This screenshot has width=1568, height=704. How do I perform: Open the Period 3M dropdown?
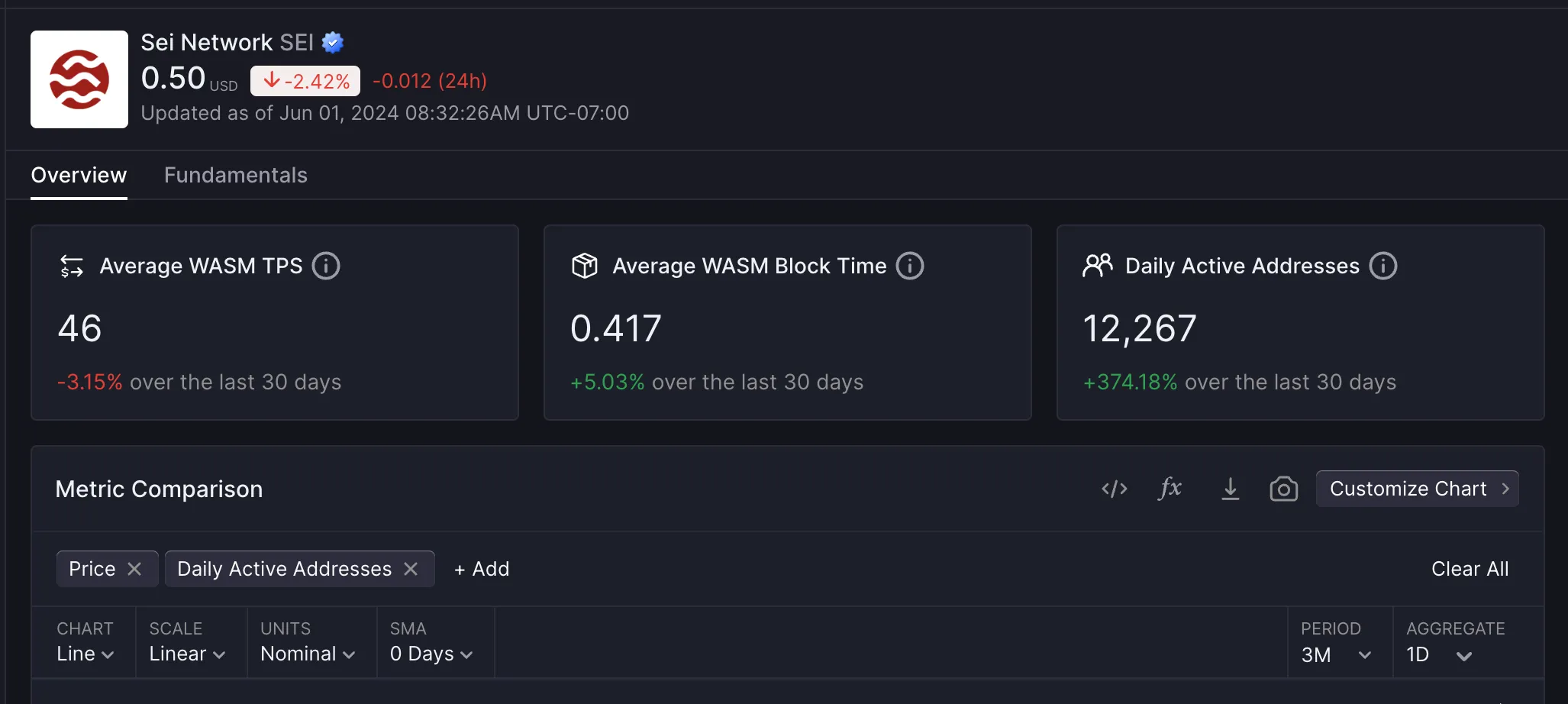(x=1337, y=655)
